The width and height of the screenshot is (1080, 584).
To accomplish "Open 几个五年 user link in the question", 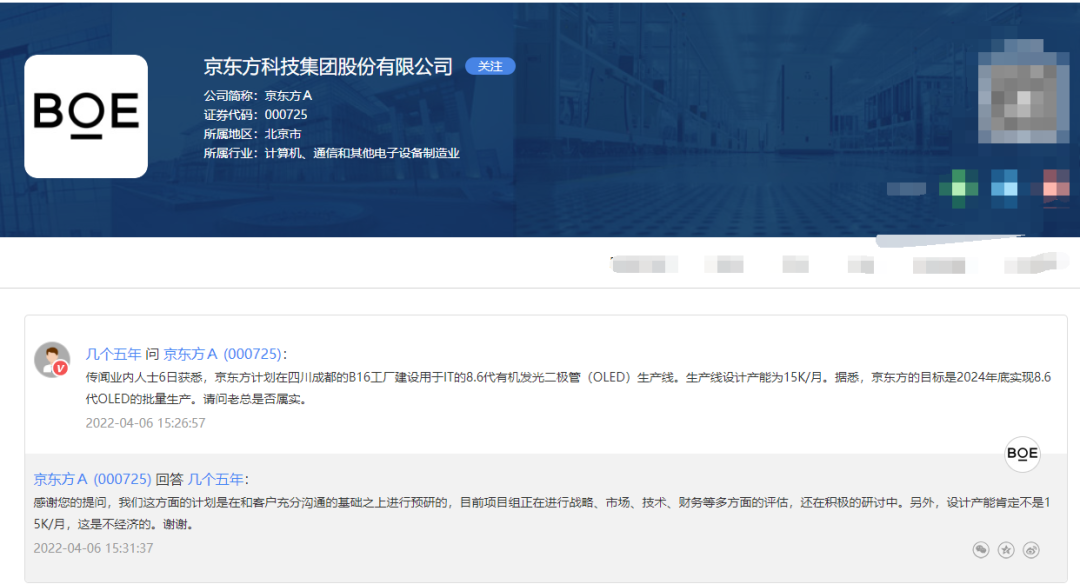I will 113,354.
